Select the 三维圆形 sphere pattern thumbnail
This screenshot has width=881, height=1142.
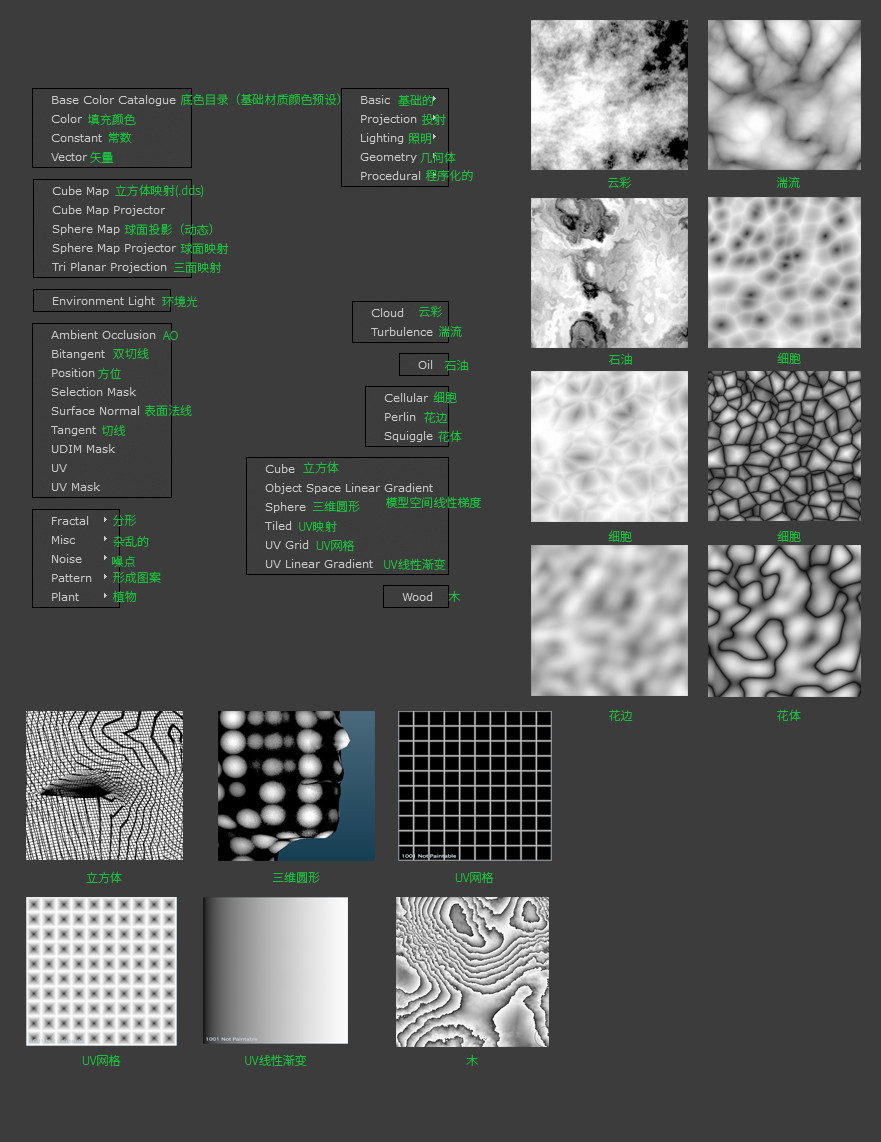click(296, 785)
